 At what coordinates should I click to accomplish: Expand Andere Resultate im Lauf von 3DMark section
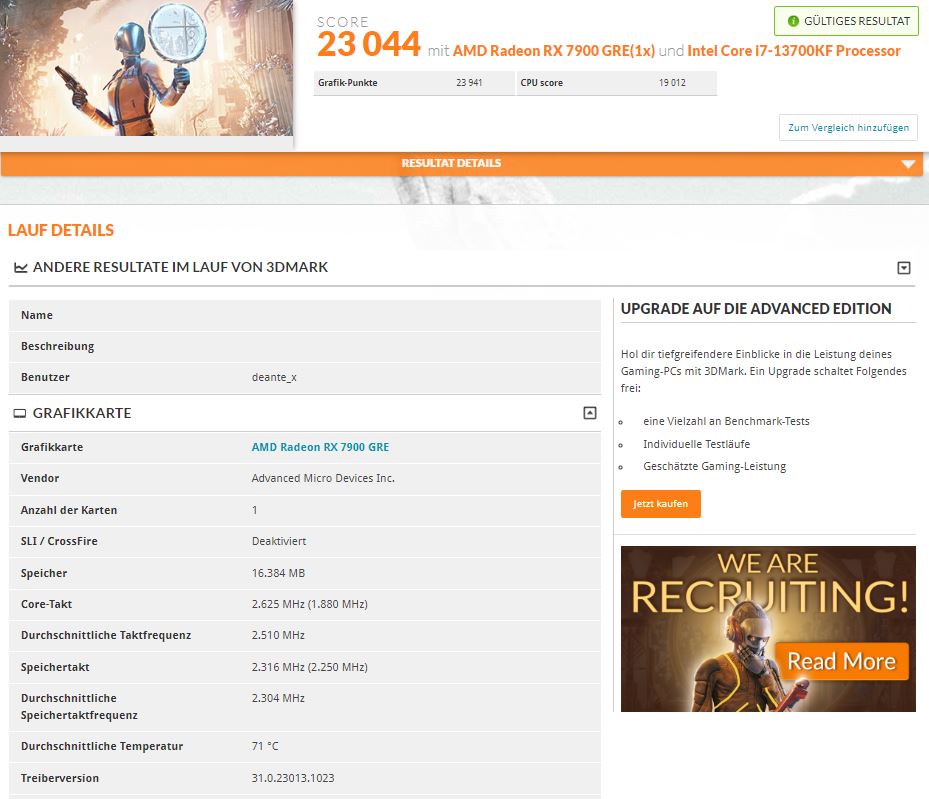[904, 268]
